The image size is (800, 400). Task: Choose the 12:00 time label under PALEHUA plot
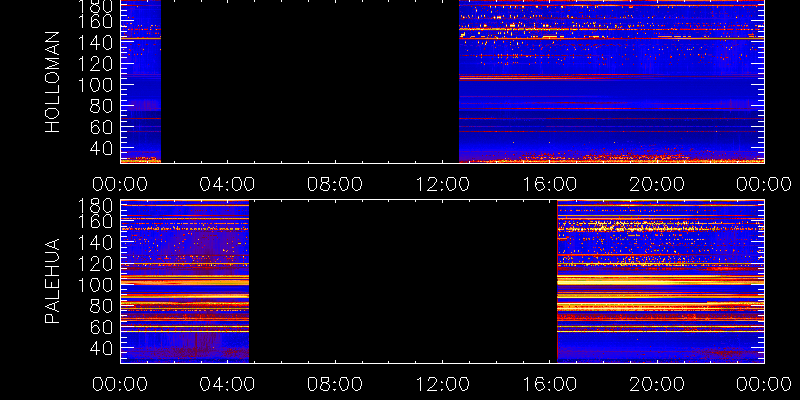pyautogui.click(x=442, y=384)
